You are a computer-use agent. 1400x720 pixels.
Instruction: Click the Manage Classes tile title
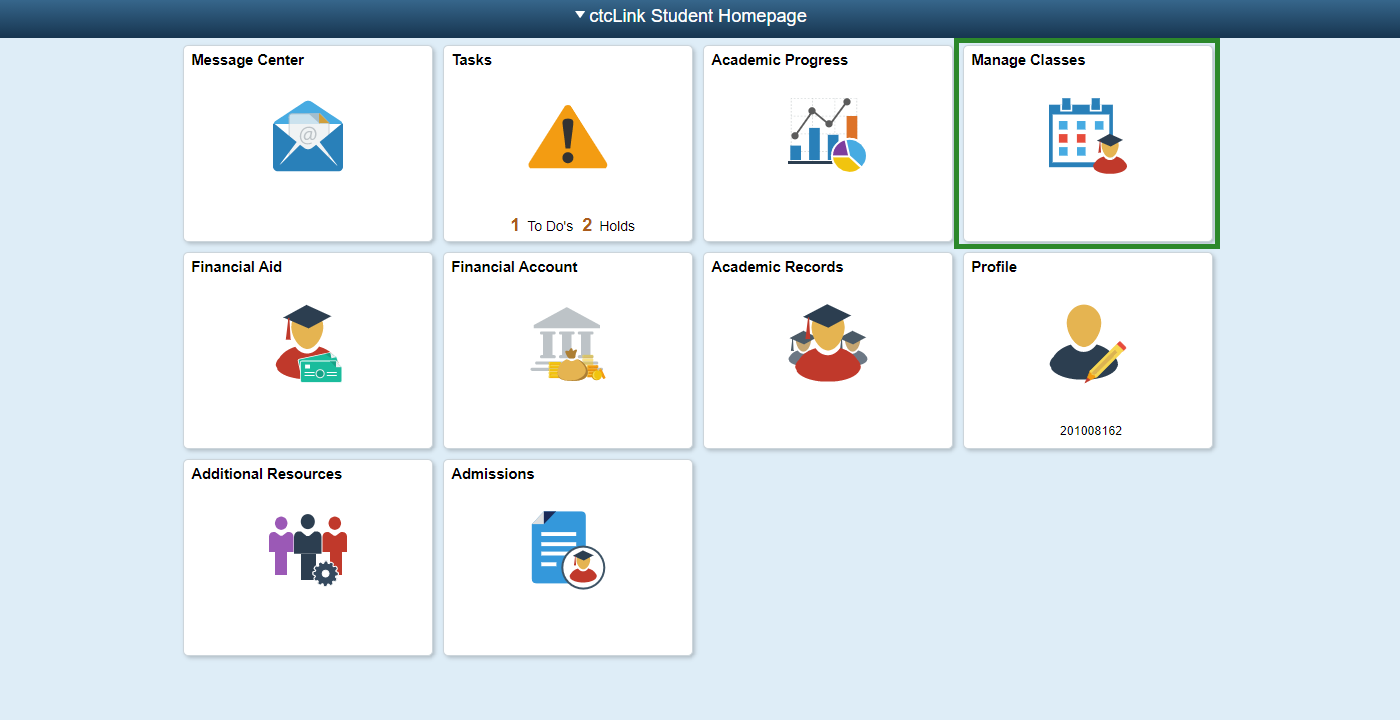click(1028, 60)
